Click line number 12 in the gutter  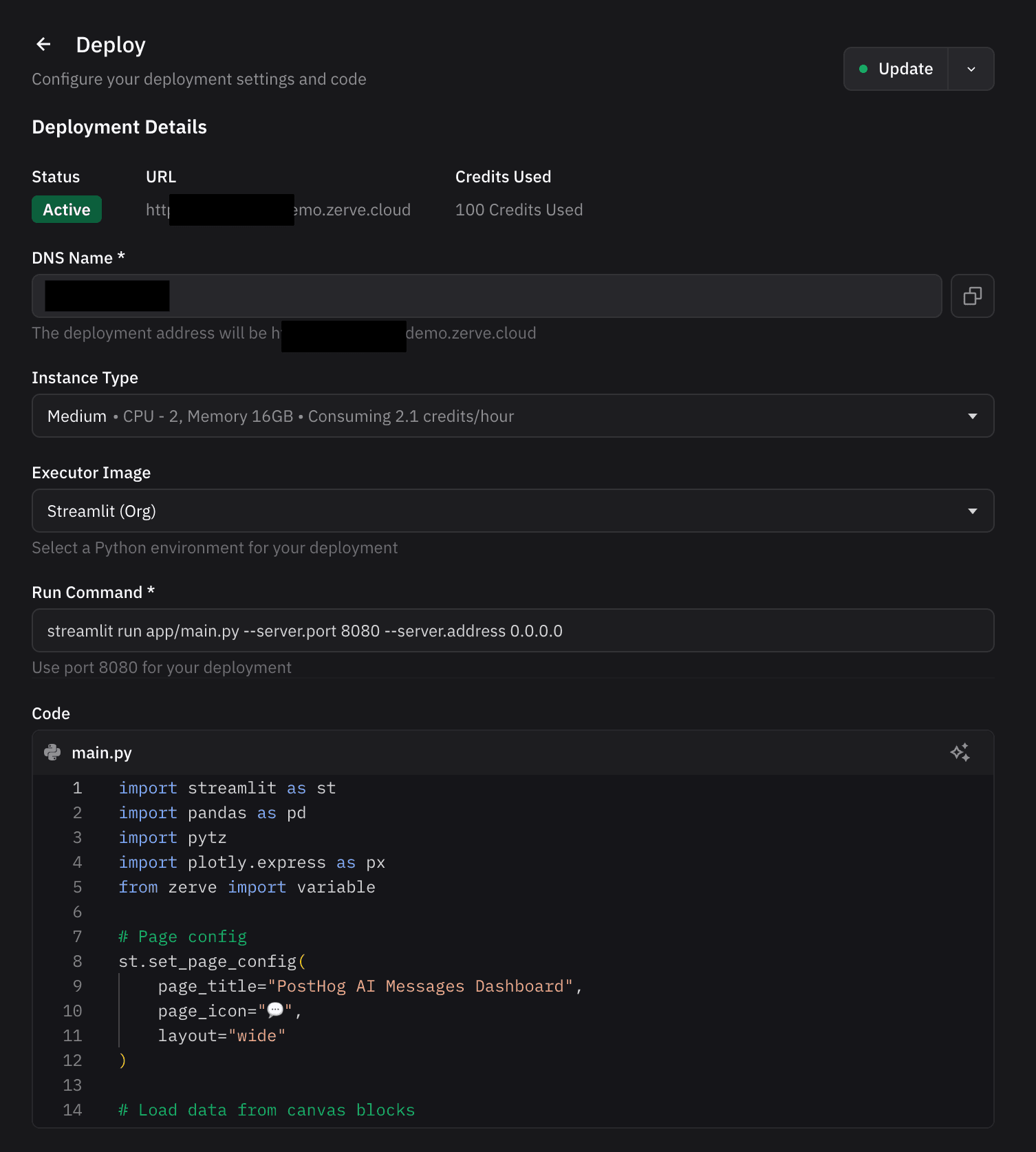coord(72,1060)
